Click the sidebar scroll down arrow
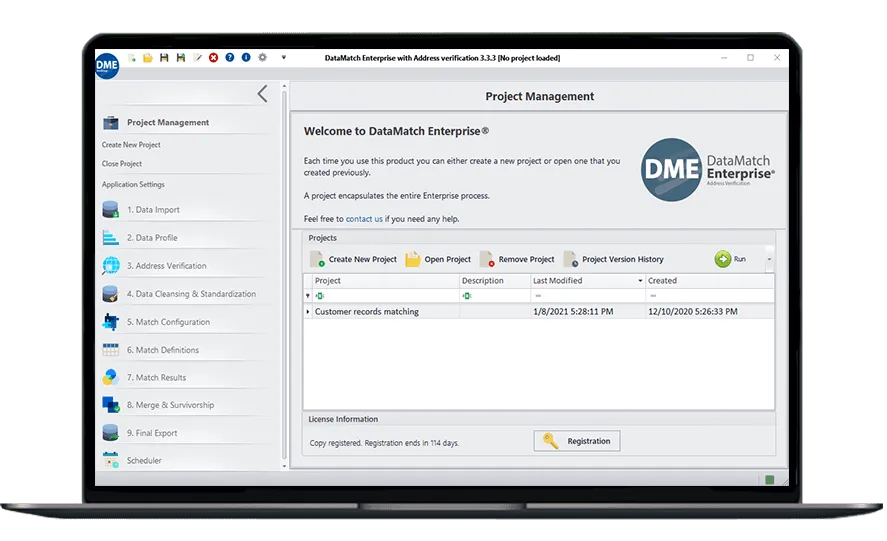 tap(284, 466)
